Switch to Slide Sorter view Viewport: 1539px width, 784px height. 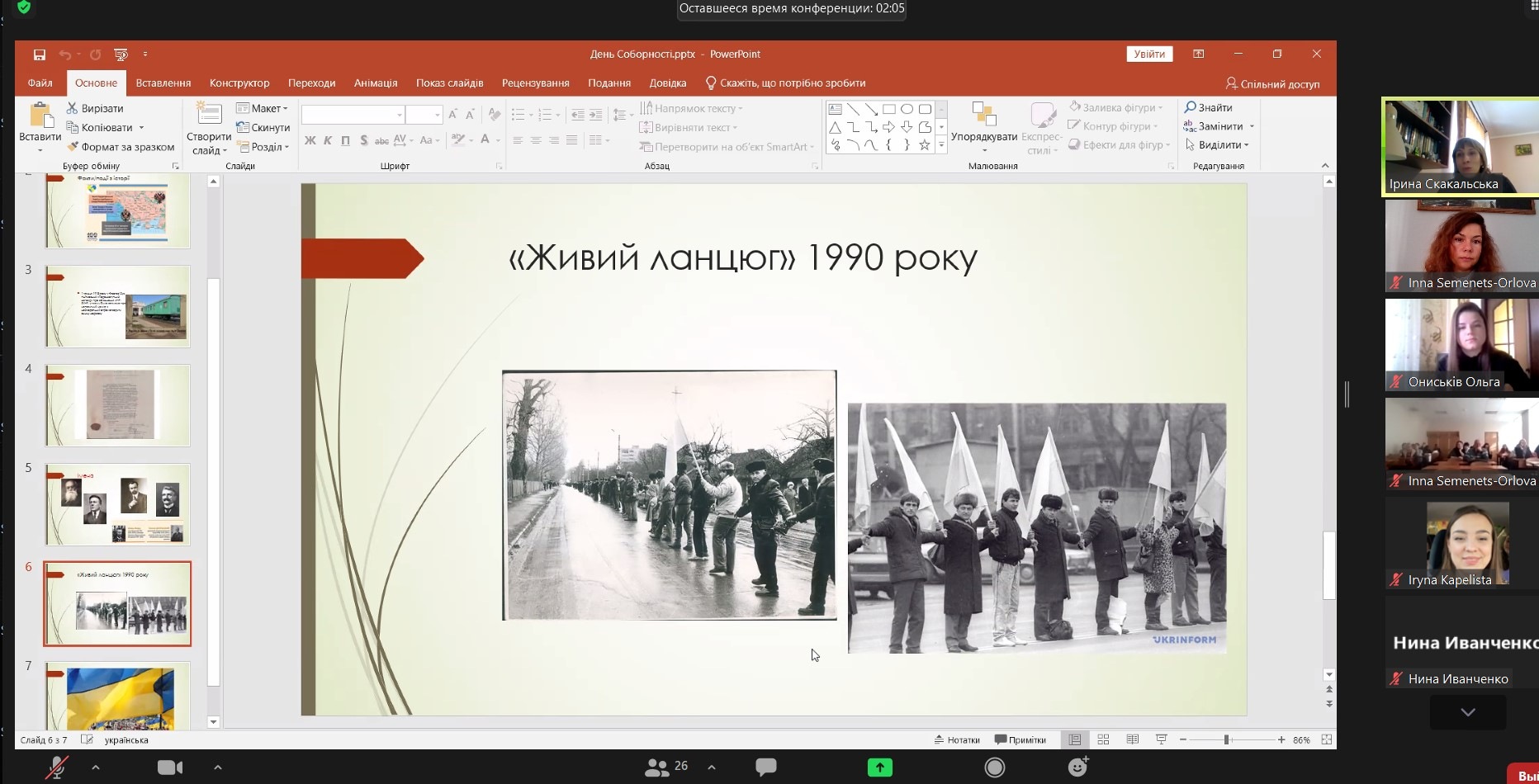1103,739
